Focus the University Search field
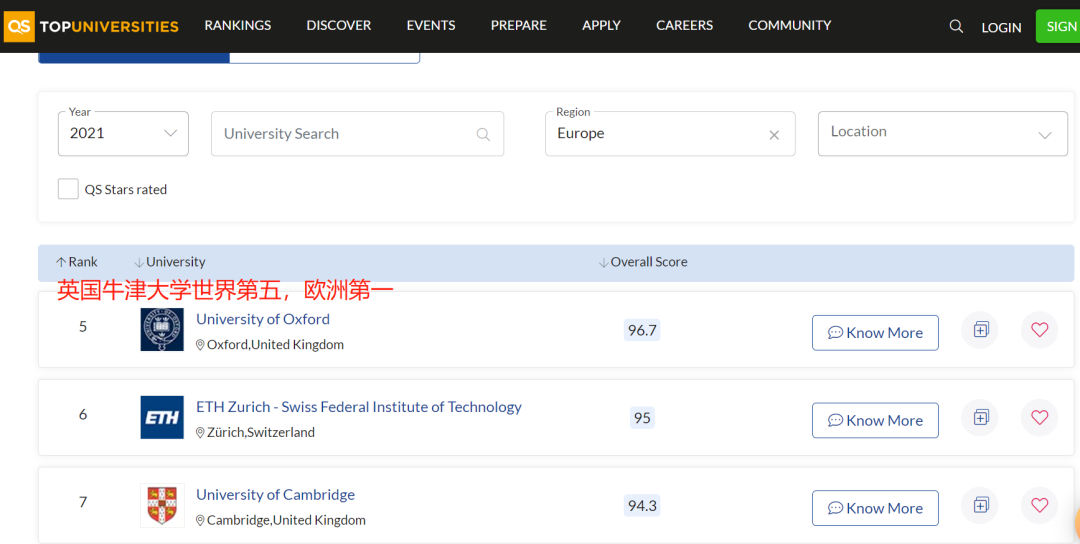1080x544 pixels. (357, 134)
